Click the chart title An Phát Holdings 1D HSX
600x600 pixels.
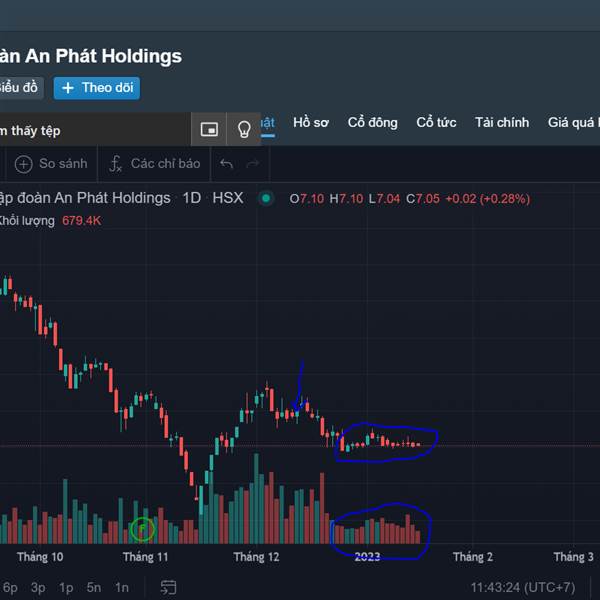click(x=122, y=198)
